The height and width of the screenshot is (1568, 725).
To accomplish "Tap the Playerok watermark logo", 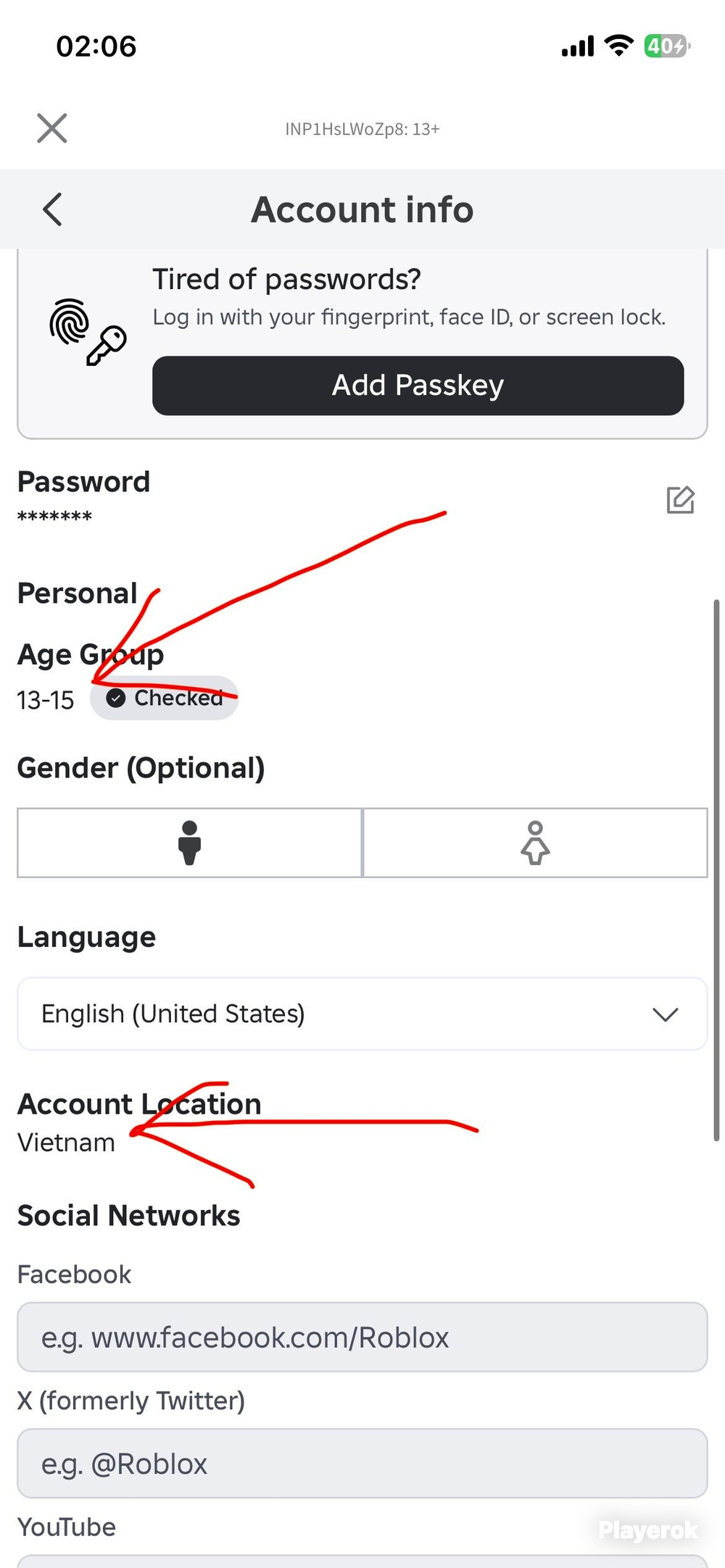I will tap(648, 1530).
